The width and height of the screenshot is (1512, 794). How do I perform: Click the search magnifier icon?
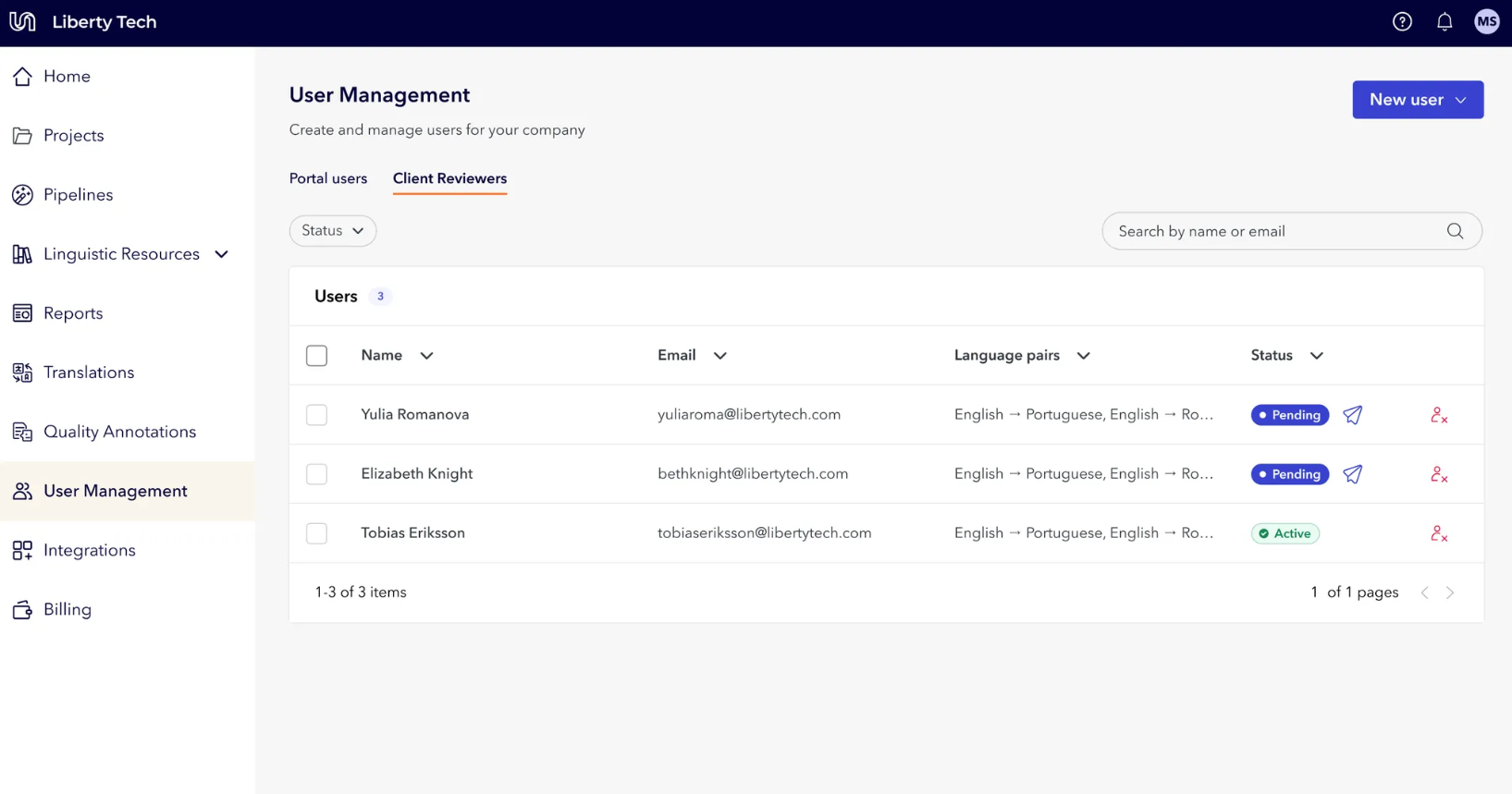(1455, 231)
